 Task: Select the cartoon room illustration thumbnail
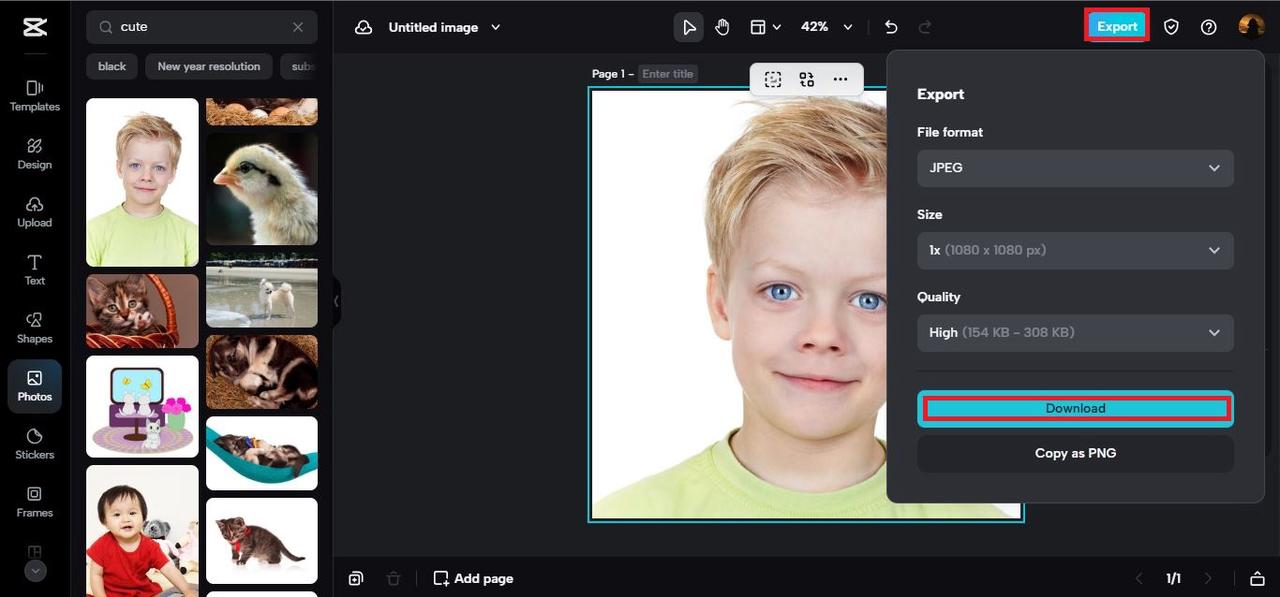coord(142,406)
